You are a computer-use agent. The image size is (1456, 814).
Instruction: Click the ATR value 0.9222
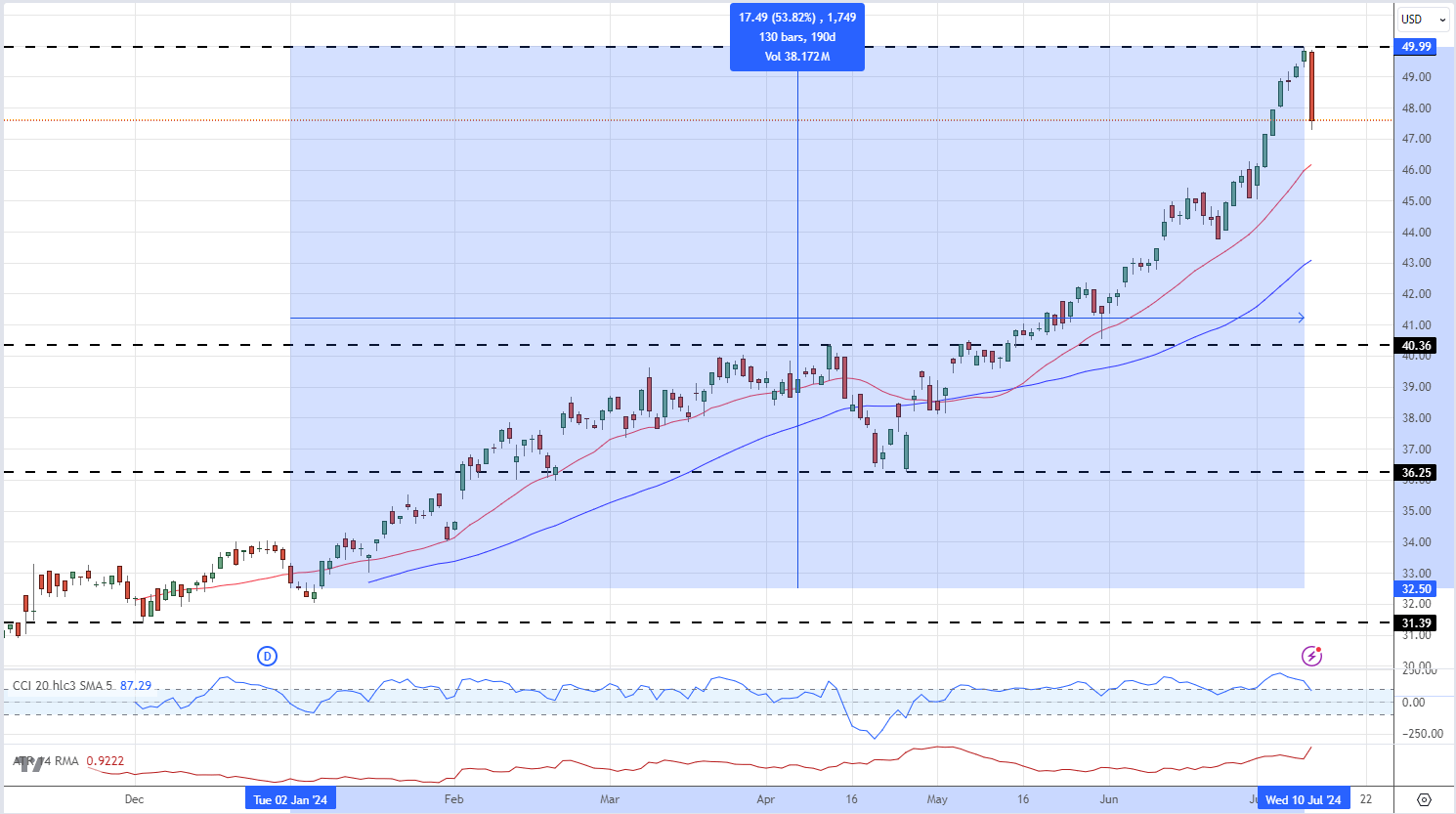click(x=106, y=761)
